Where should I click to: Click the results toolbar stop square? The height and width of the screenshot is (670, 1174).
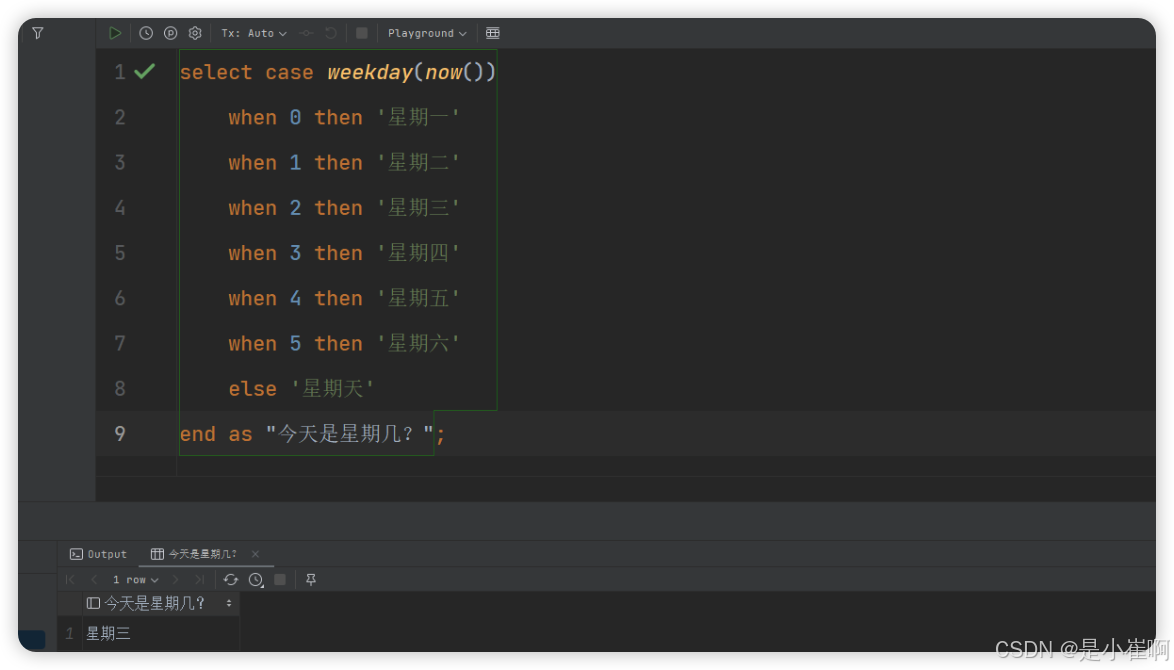(280, 579)
